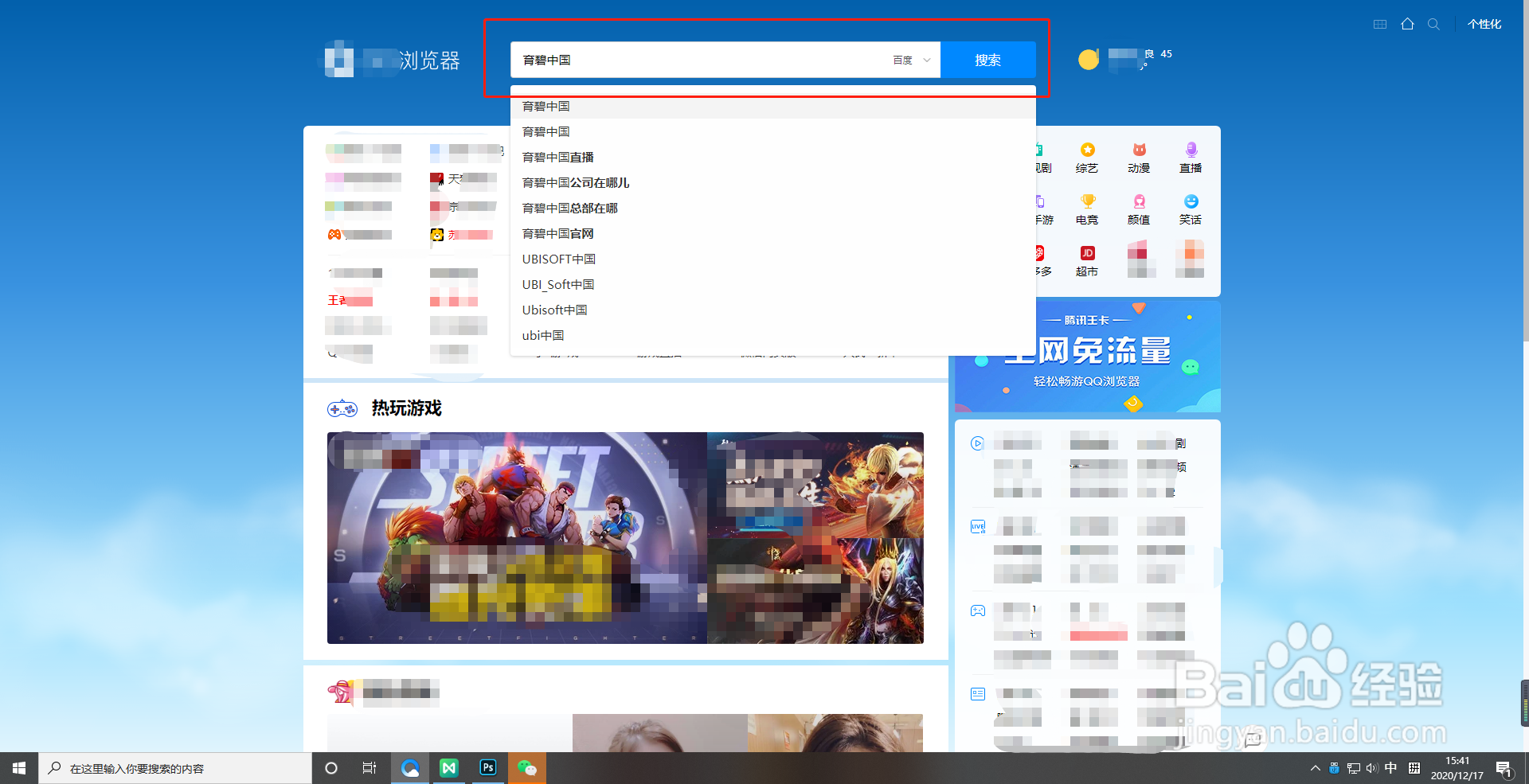Expand hidden system tray icons chevron
This screenshot has width=1529, height=784.
point(1315,768)
